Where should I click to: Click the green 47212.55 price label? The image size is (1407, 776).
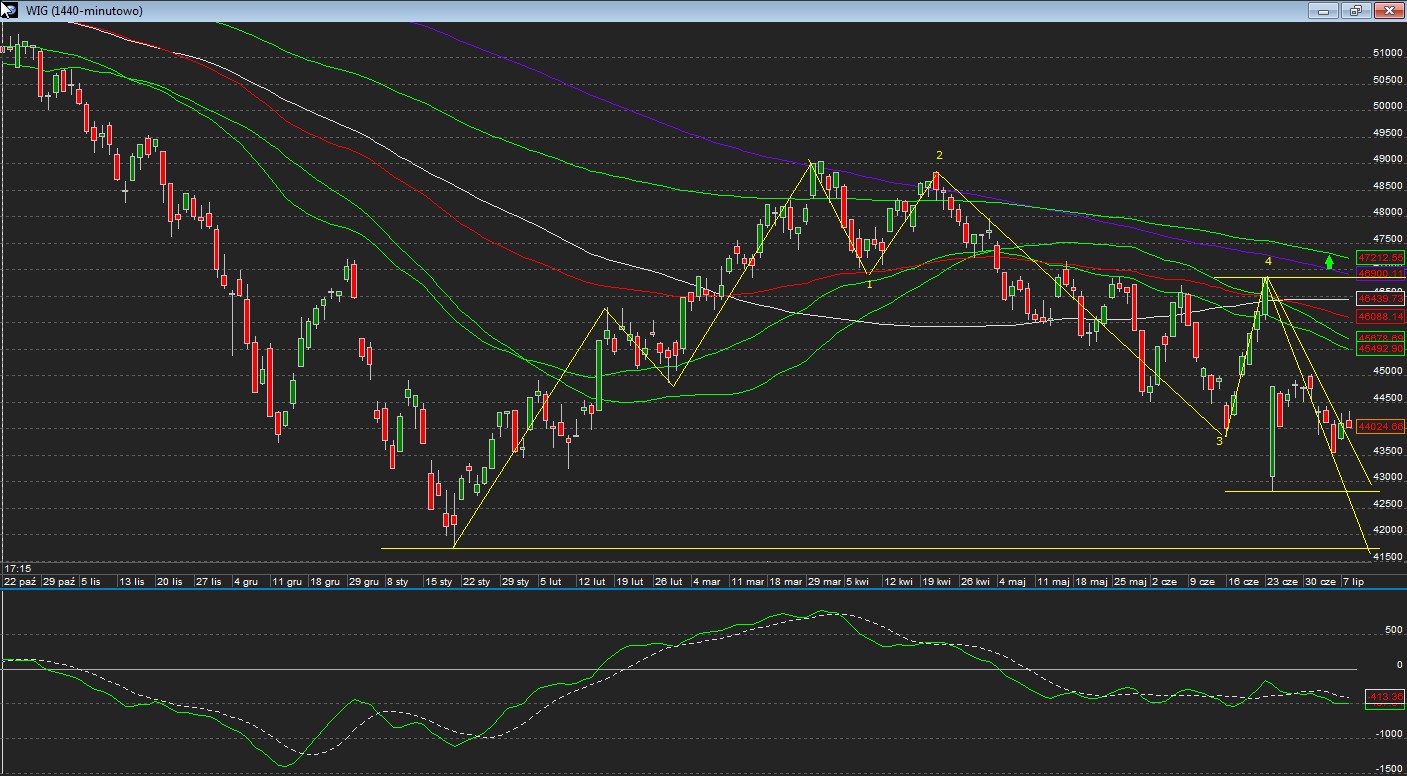point(1380,258)
